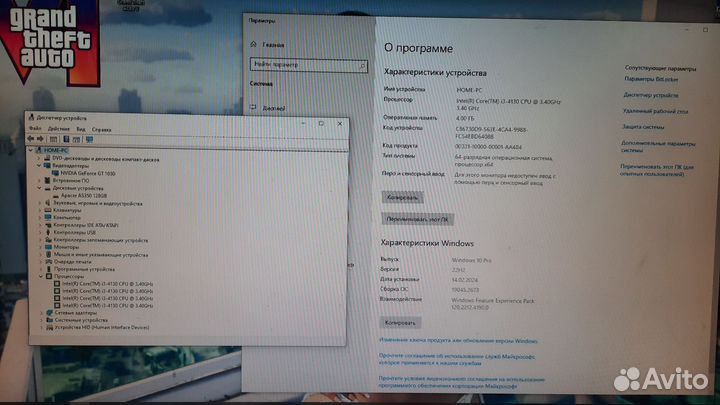Open the Файл menu in Device Manager

[35, 129]
